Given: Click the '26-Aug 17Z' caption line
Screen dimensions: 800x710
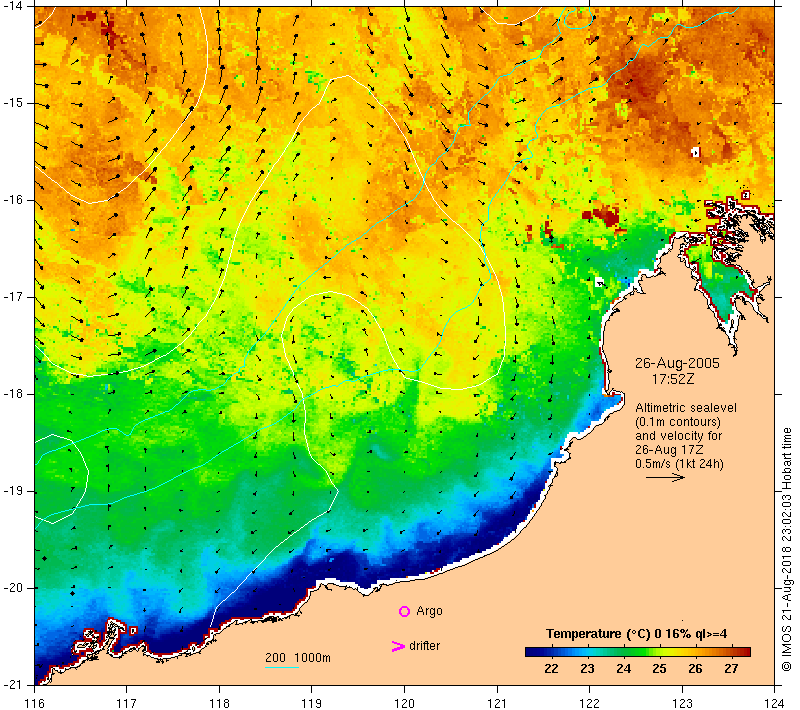Looking at the screenshot, I should click(669, 450).
